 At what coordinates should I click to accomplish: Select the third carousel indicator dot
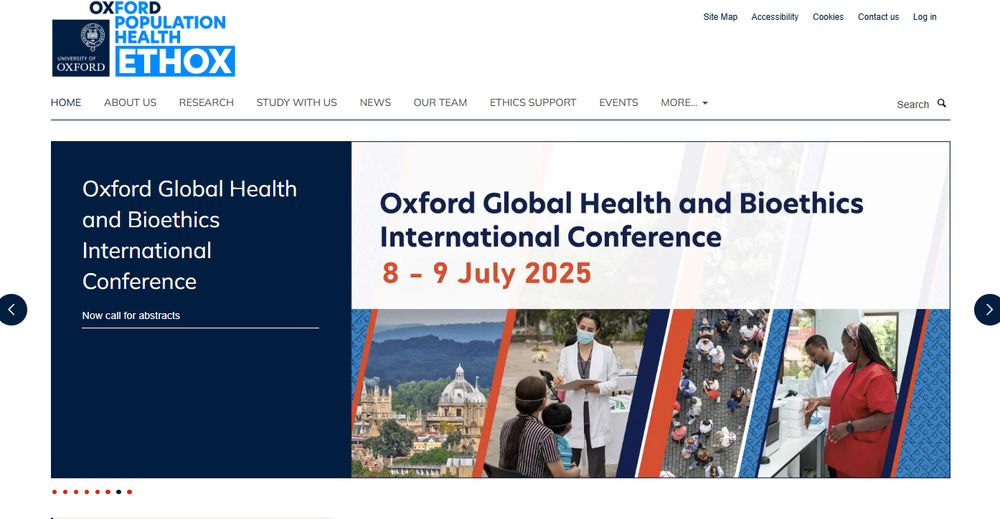[76, 492]
